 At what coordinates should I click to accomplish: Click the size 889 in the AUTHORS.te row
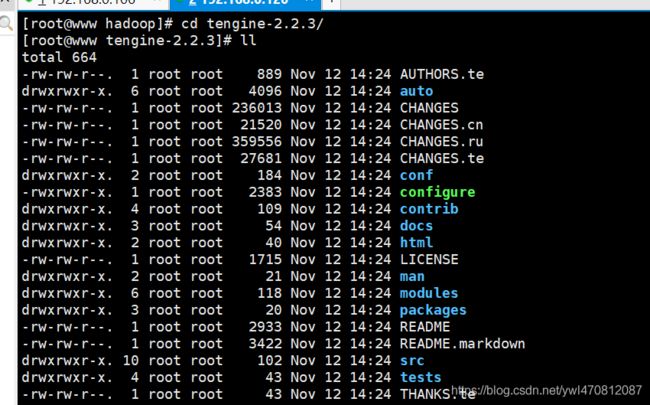click(269, 74)
